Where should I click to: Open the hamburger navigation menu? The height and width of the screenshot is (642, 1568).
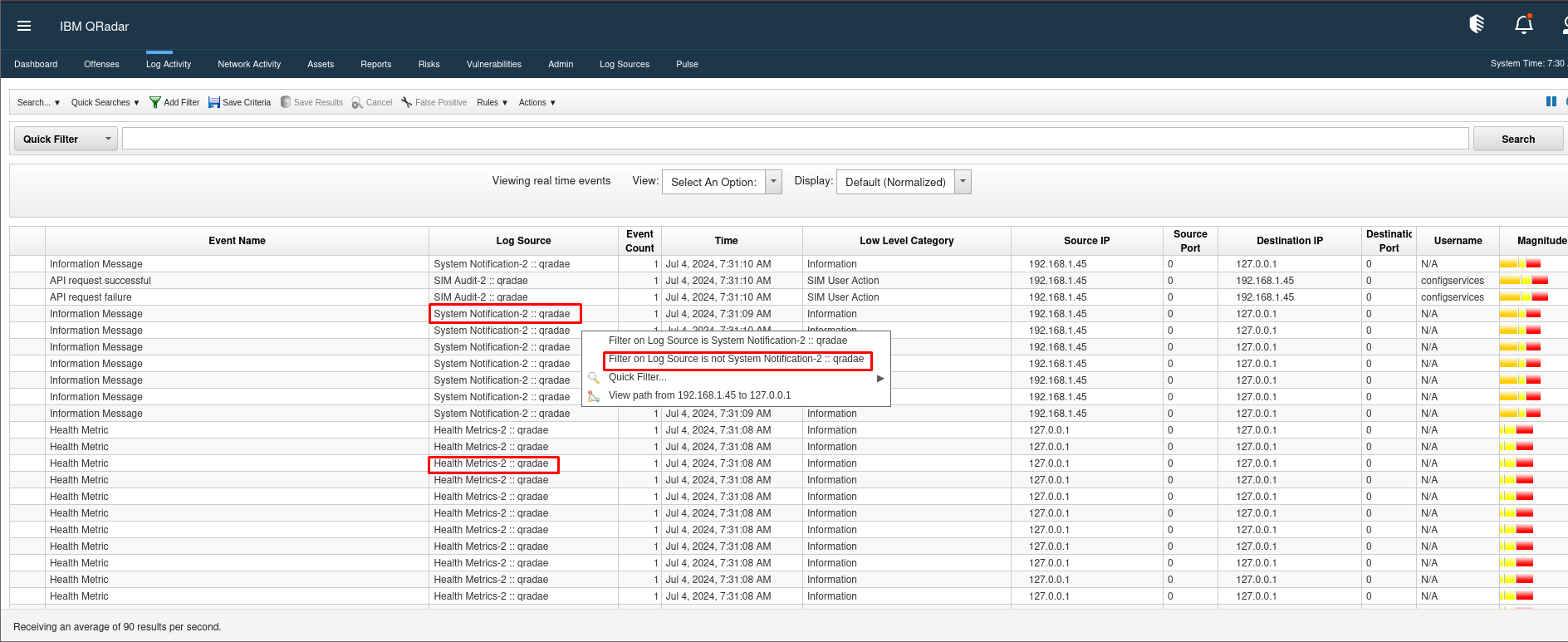pos(24,26)
